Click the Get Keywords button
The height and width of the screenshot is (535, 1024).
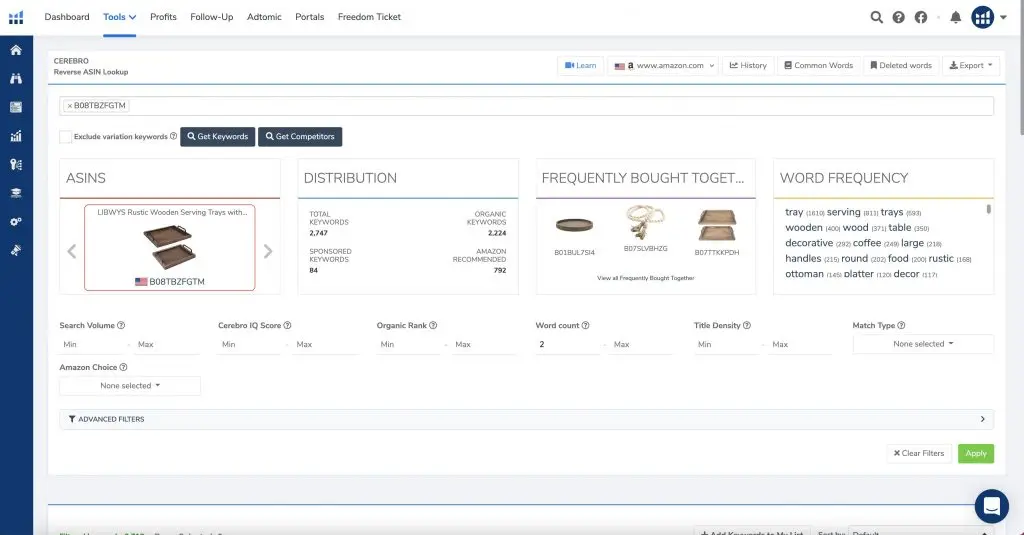[217, 136]
